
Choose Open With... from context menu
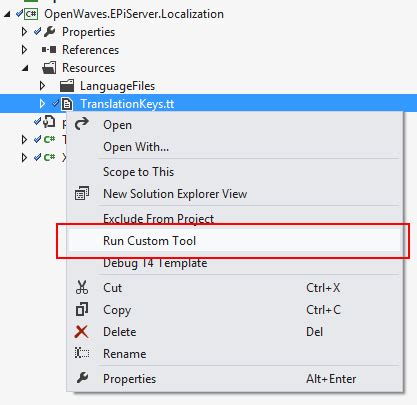click(x=136, y=147)
